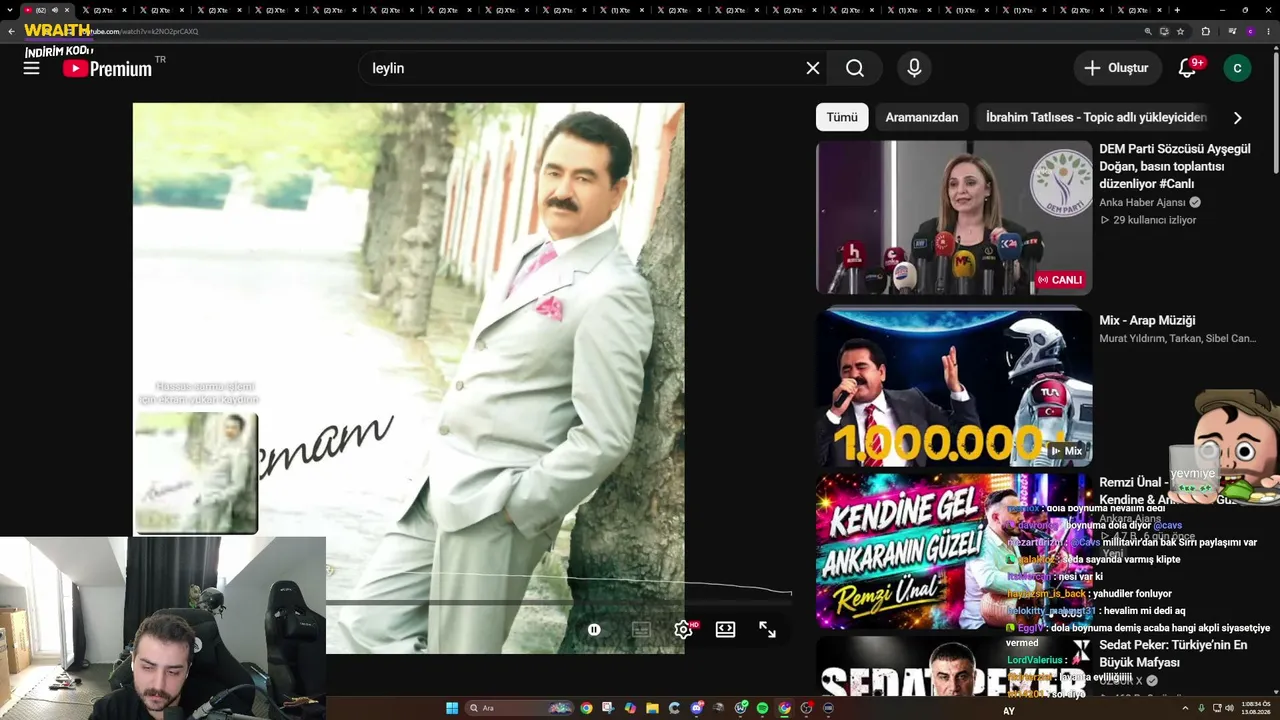Click the small video preview thumbnail
Image resolution: width=1280 pixels, height=720 pixels.
(196, 473)
